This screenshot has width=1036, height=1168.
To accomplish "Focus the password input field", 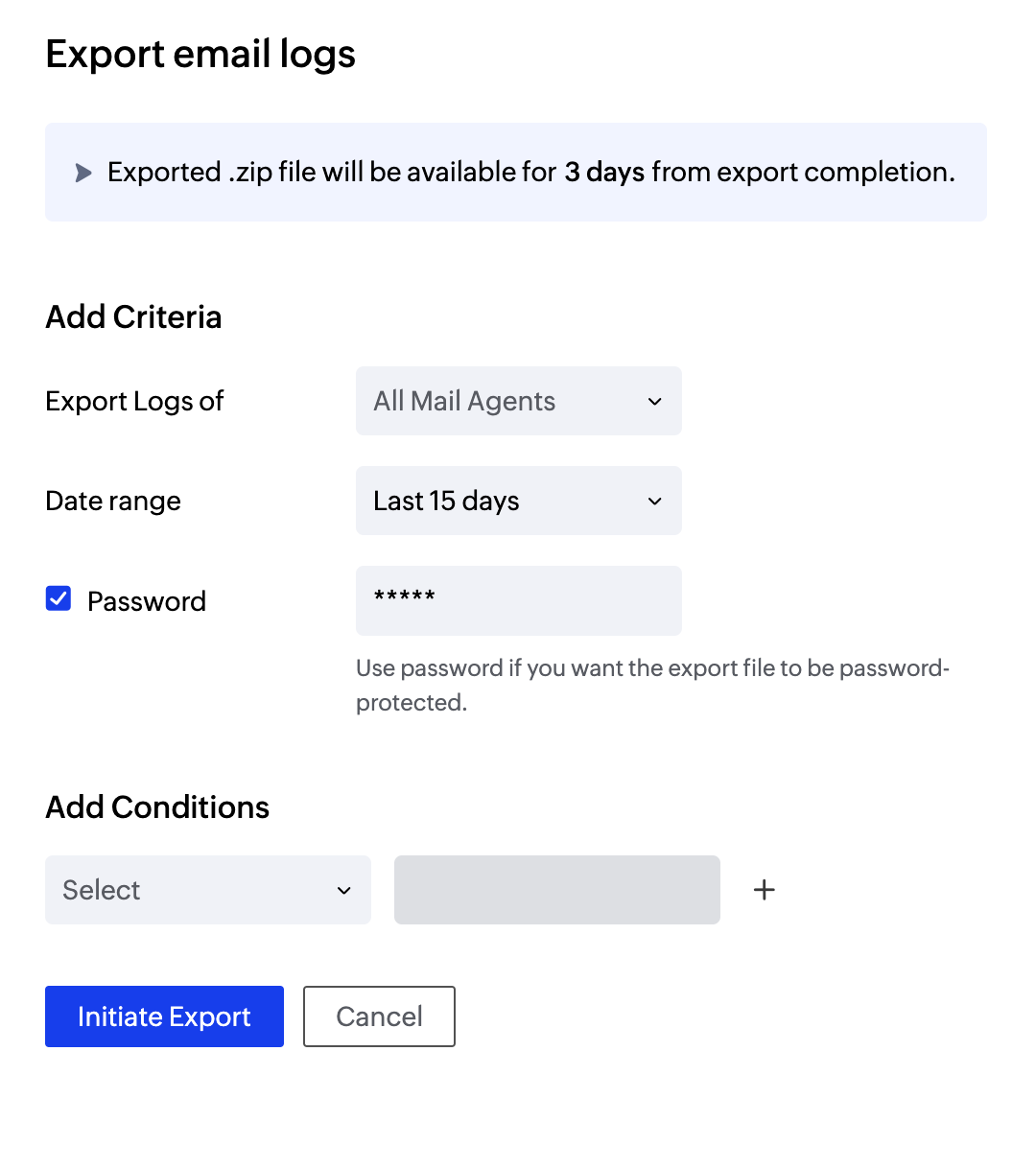I will click(518, 600).
